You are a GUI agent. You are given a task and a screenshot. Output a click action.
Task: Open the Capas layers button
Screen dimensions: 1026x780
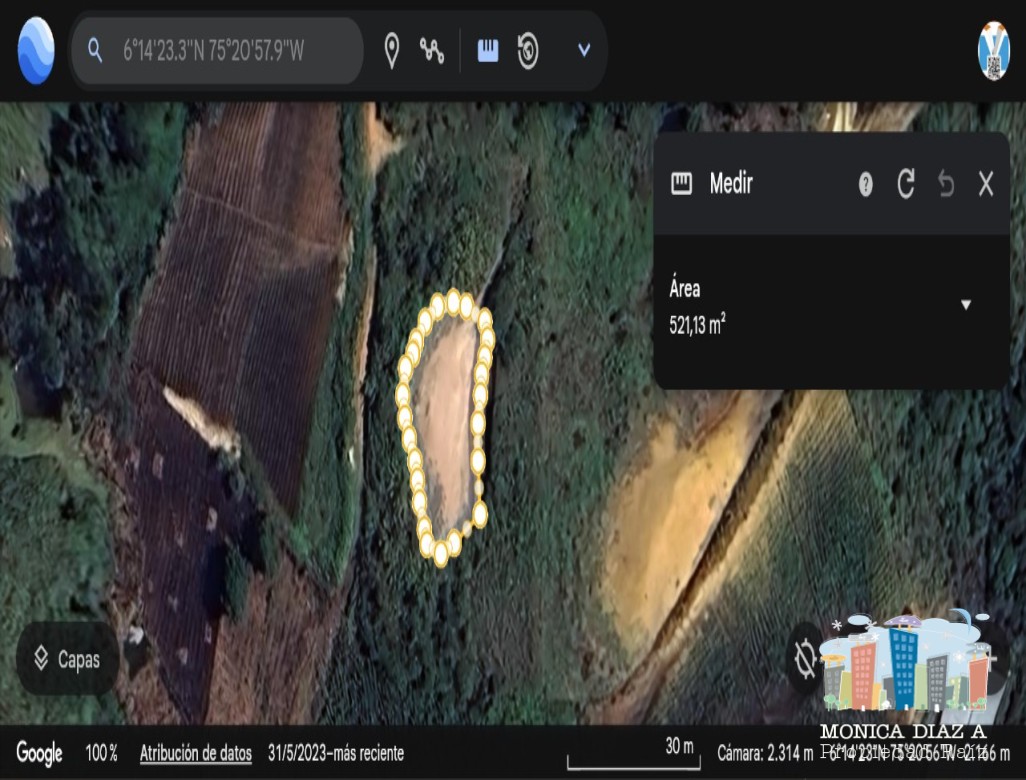point(68,659)
